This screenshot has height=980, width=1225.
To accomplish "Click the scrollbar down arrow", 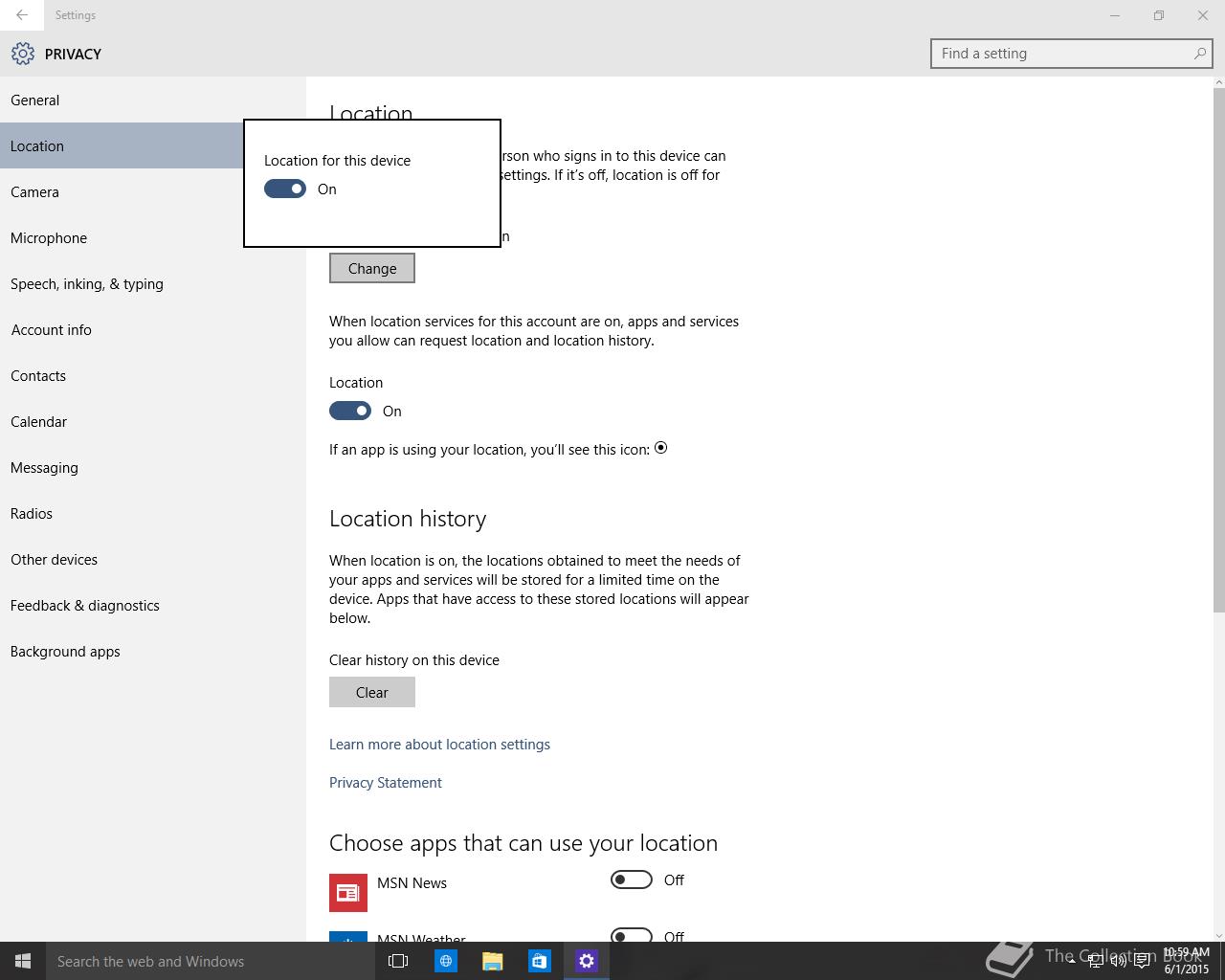I will 1218,935.
